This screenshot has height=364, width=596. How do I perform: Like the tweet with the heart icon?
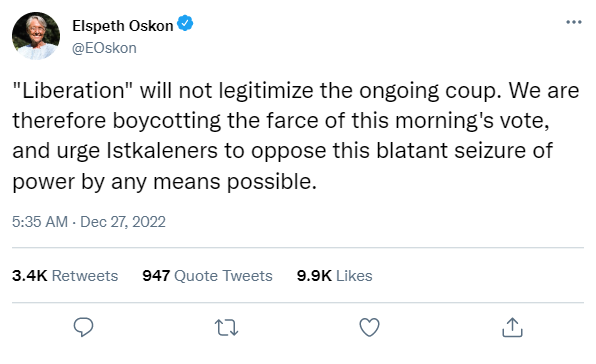click(x=369, y=327)
